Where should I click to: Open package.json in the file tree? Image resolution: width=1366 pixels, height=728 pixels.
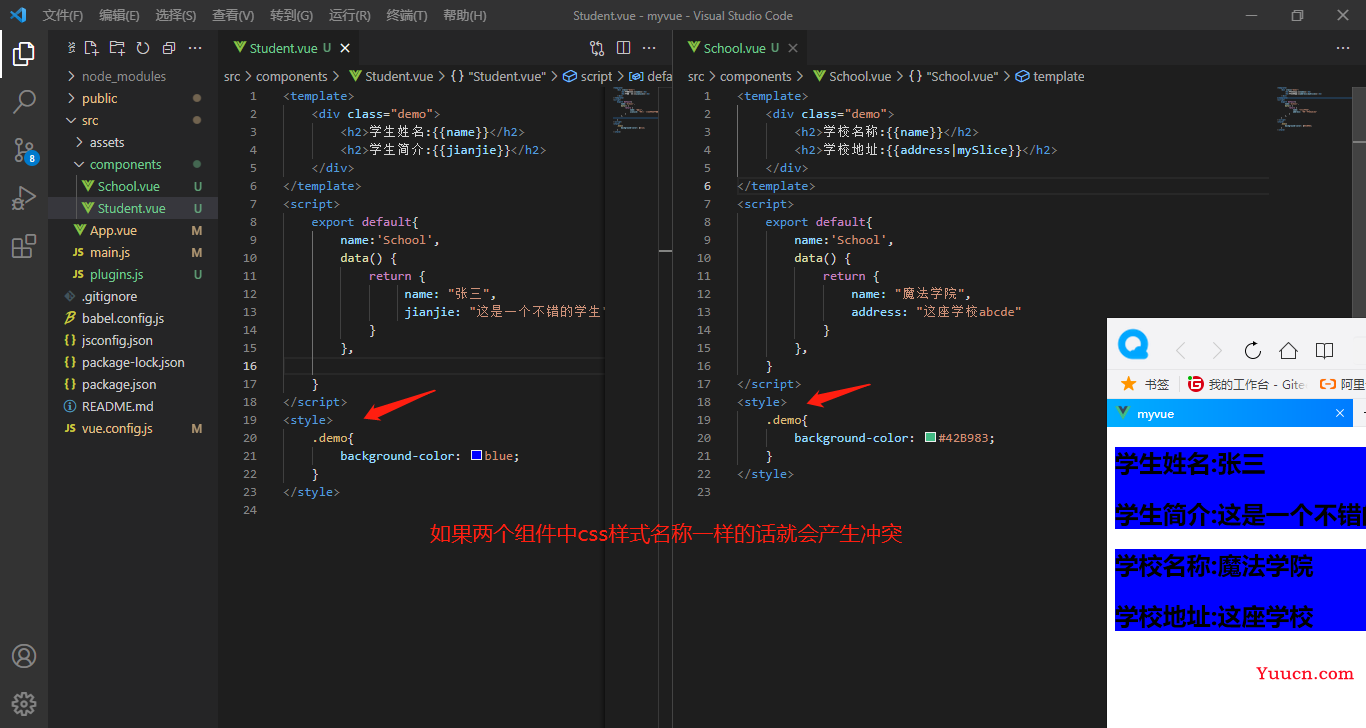coord(133,384)
